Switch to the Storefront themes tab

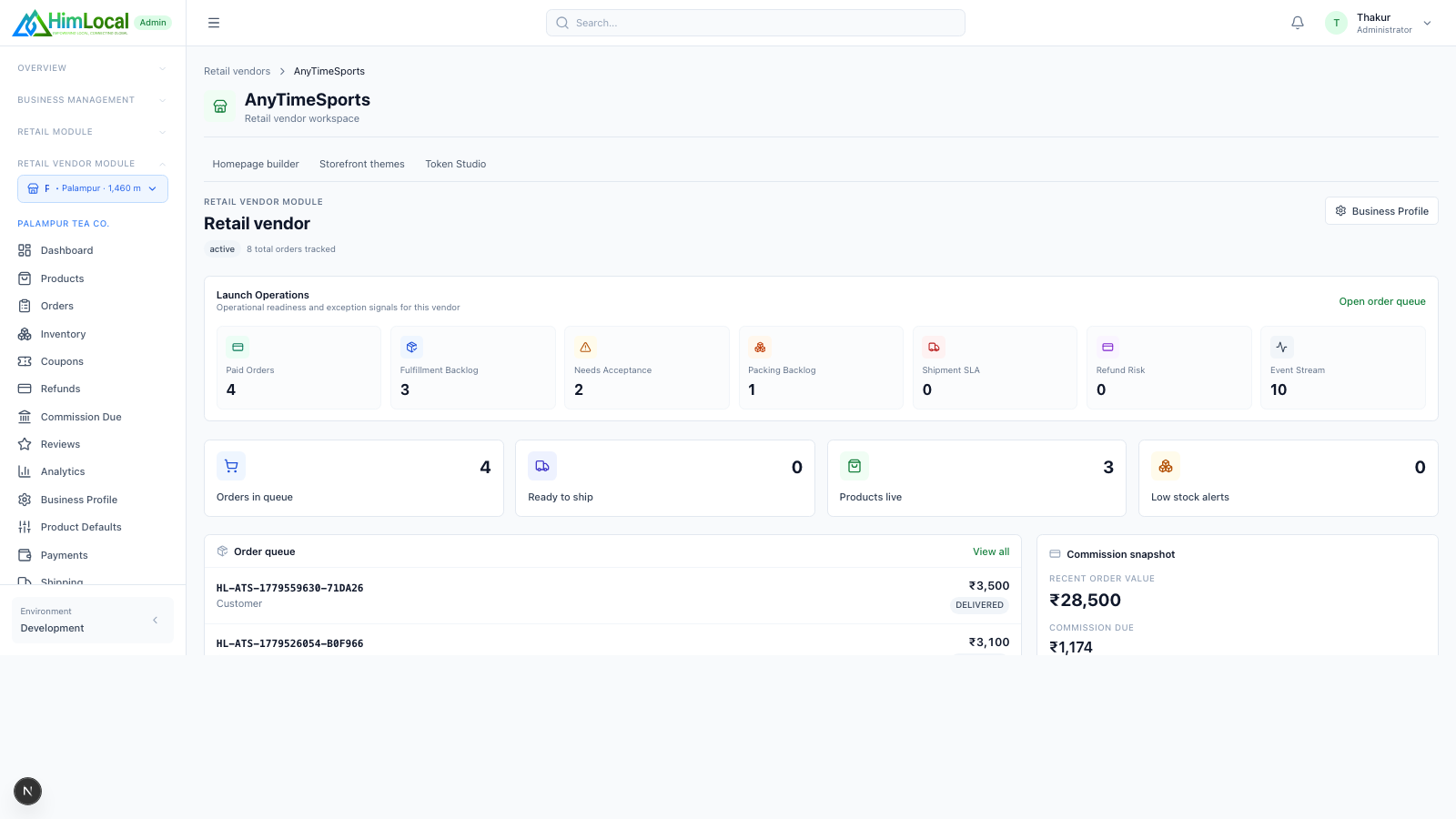coord(362,164)
